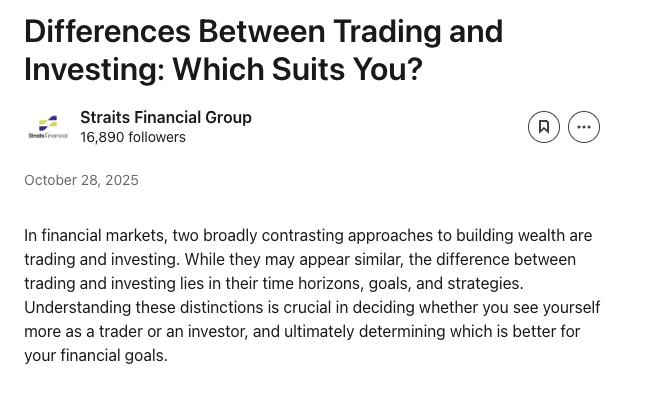Click the 16,890 followers count
Viewport: 655px width, 400px height.
(x=133, y=137)
